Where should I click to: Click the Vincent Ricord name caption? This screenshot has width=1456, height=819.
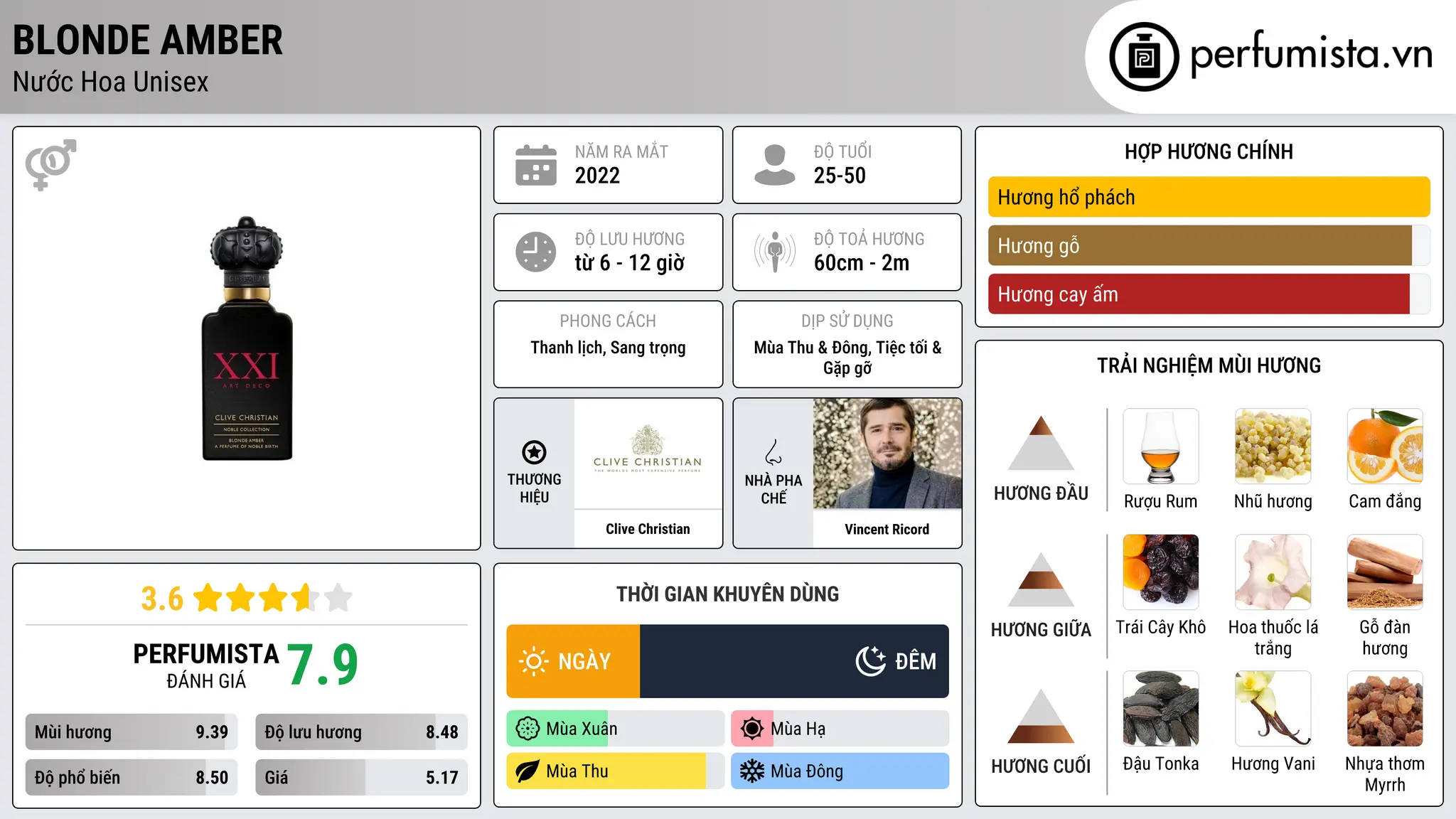tap(887, 530)
